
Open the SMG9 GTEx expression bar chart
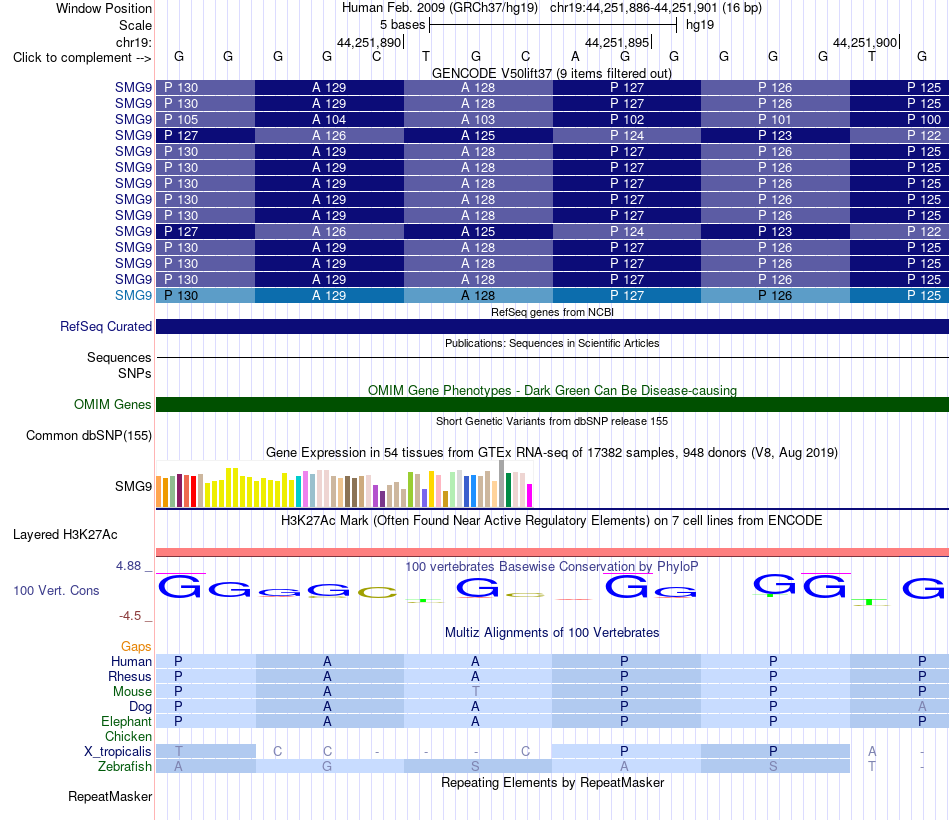click(344, 484)
